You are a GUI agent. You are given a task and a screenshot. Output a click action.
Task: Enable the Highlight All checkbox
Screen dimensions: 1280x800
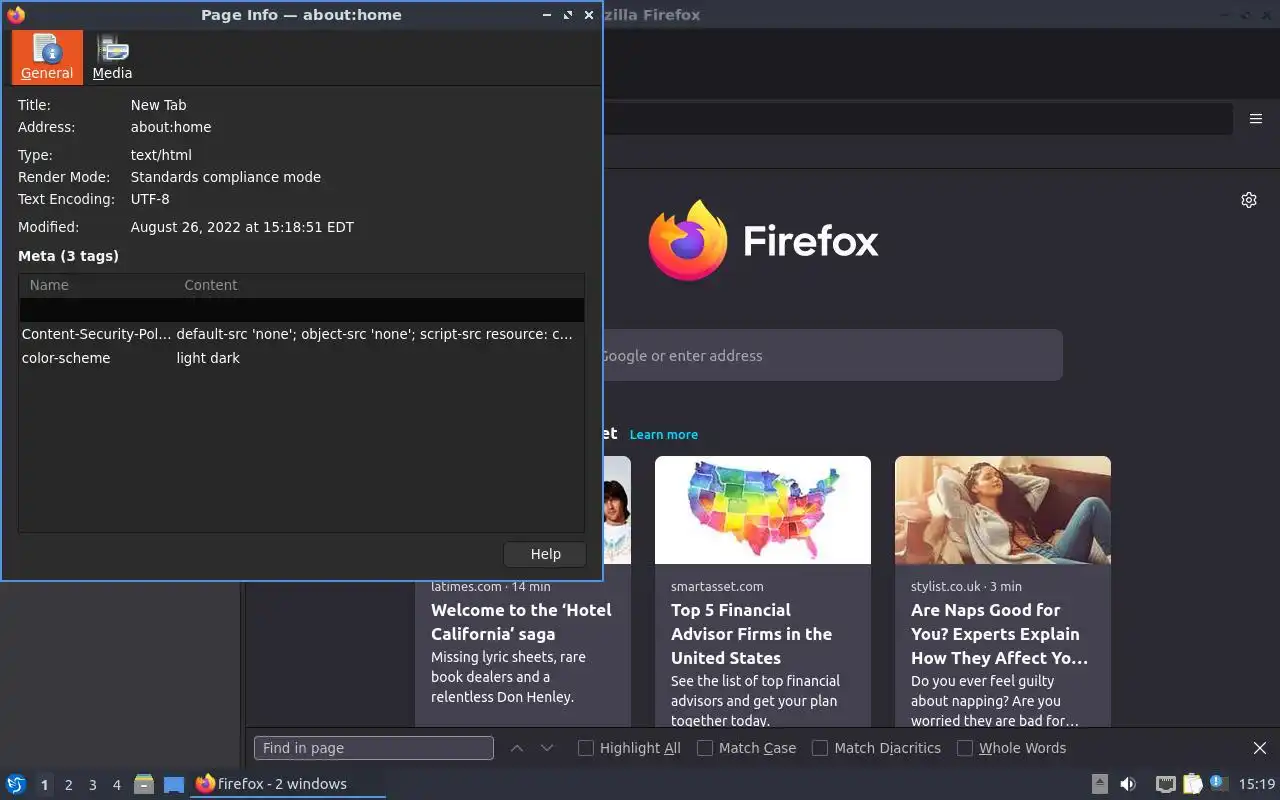point(586,748)
